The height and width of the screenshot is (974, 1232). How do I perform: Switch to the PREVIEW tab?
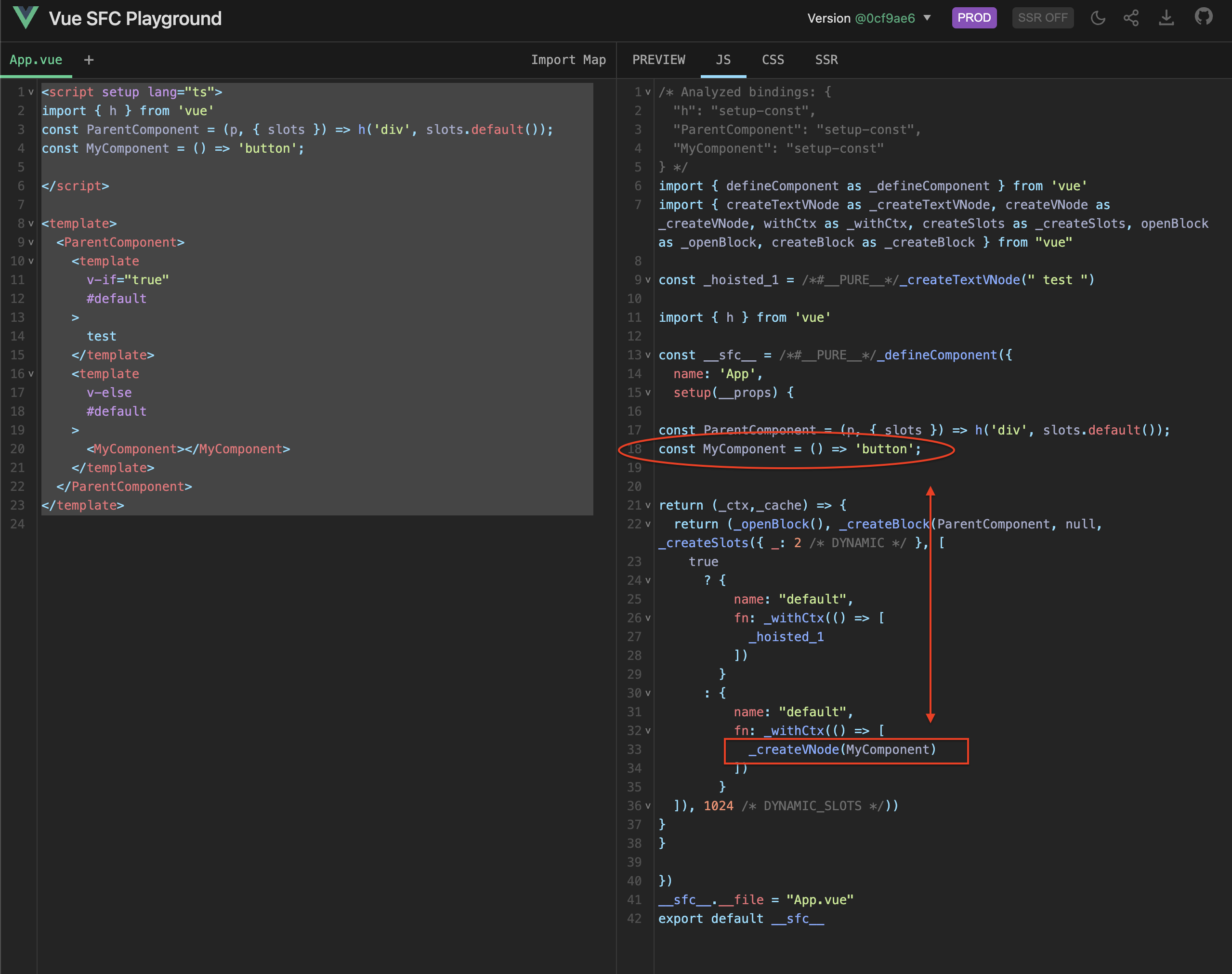click(x=658, y=59)
